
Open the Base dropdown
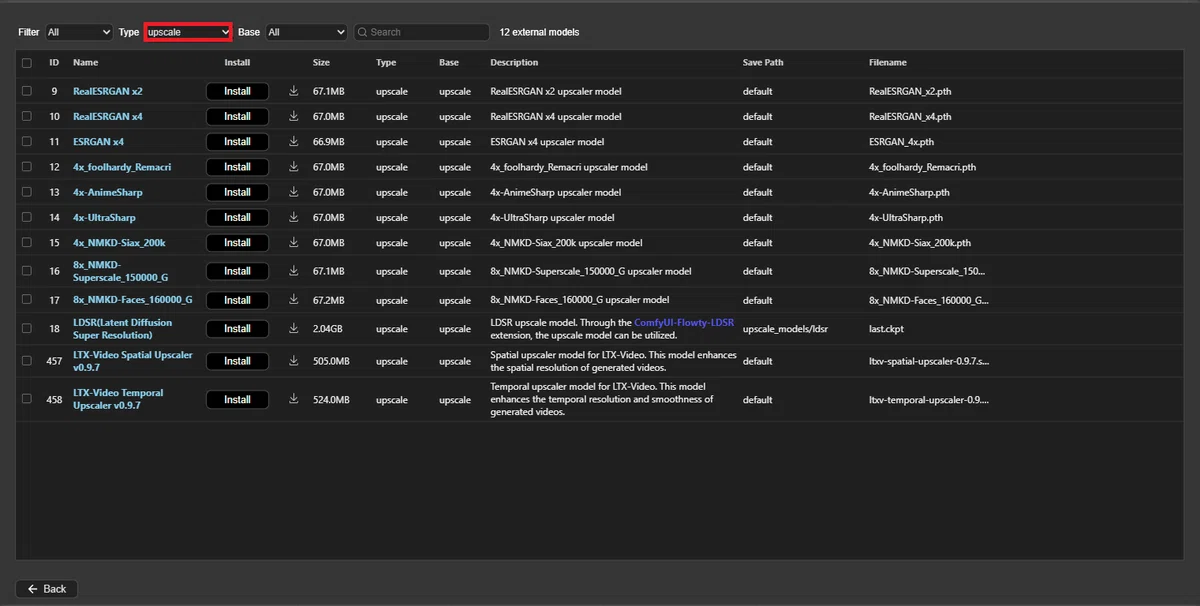pyautogui.click(x=306, y=32)
